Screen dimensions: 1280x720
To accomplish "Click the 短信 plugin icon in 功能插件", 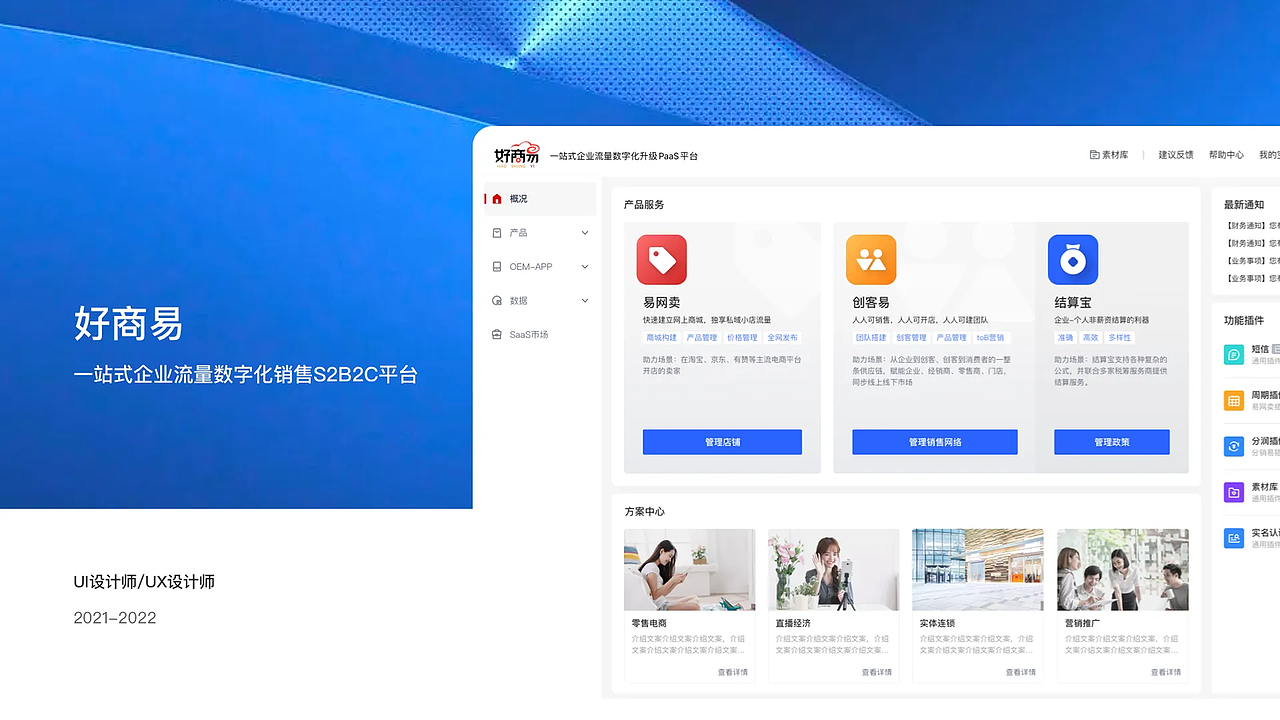I will click(1232, 354).
